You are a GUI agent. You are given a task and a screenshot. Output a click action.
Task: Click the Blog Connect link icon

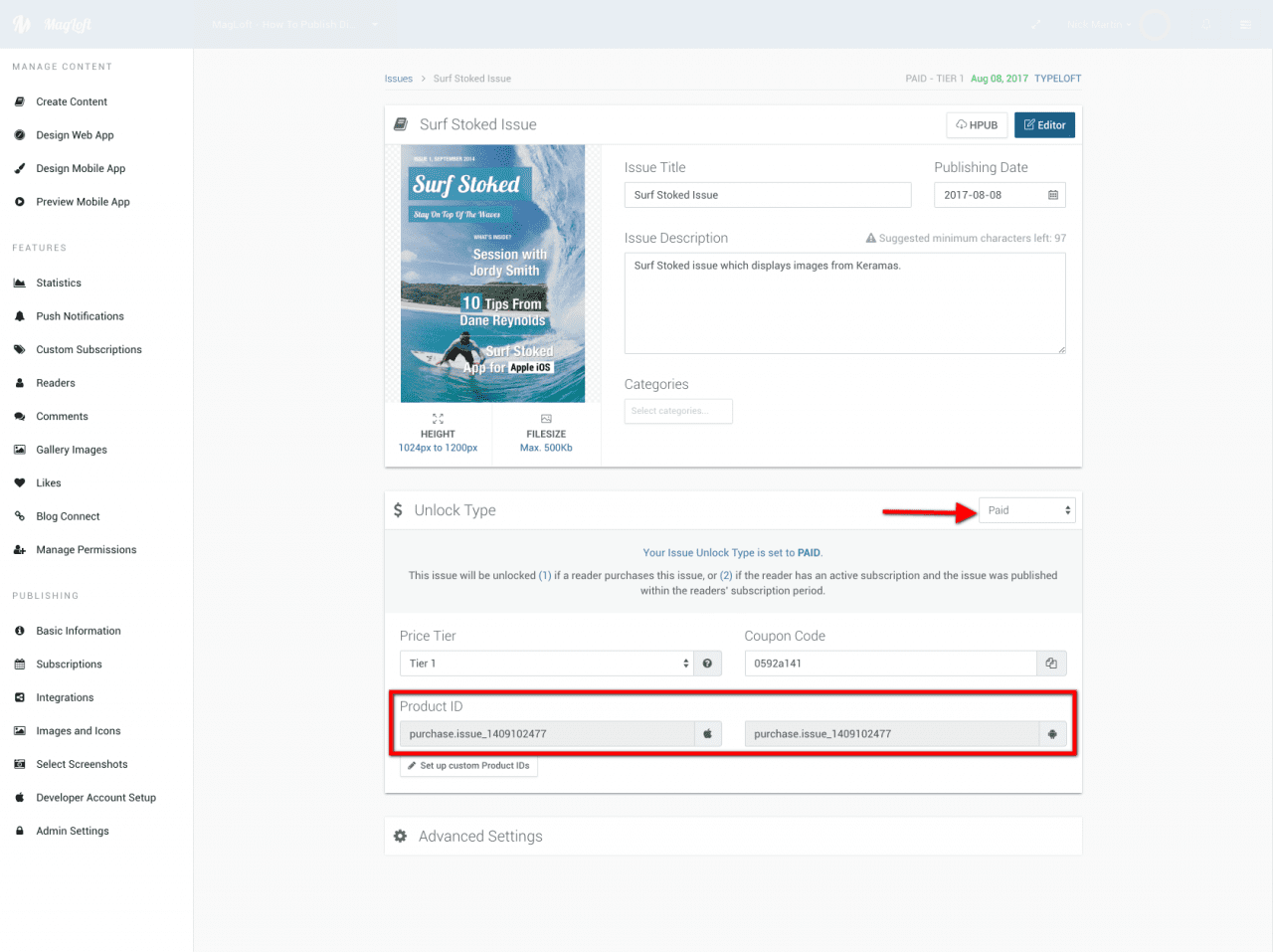pyautogui.click(x=20, y=516)
